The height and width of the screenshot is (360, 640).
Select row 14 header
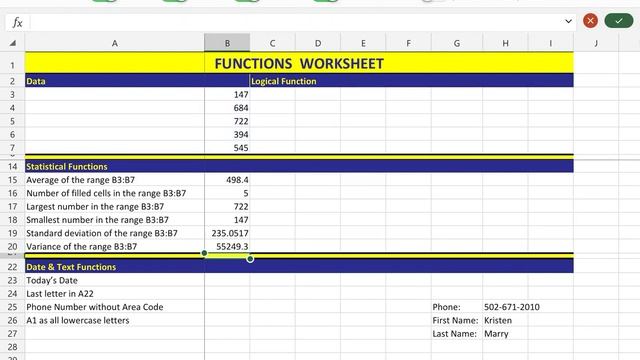click(12, 167)
